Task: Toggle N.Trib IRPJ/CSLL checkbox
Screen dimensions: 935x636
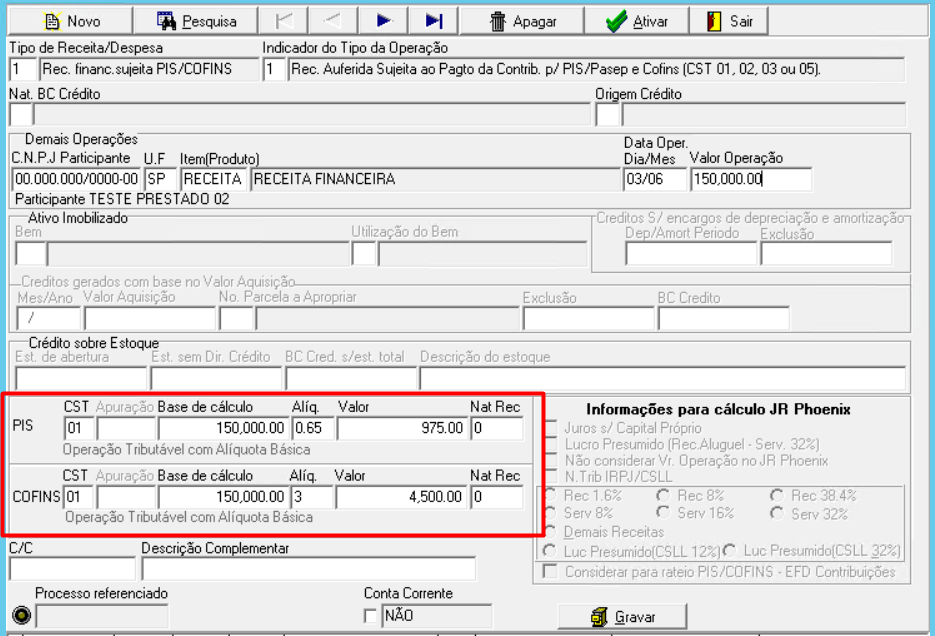Action: (x=551, y=476)
